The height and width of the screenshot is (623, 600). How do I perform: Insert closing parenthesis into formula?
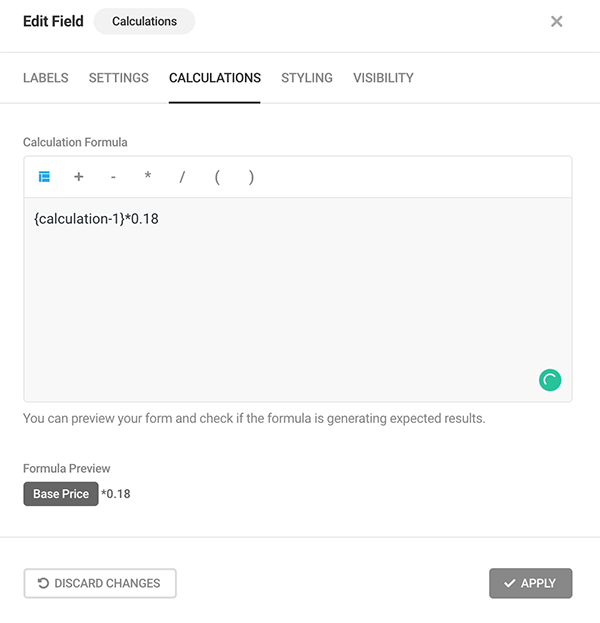click(251, 177)
